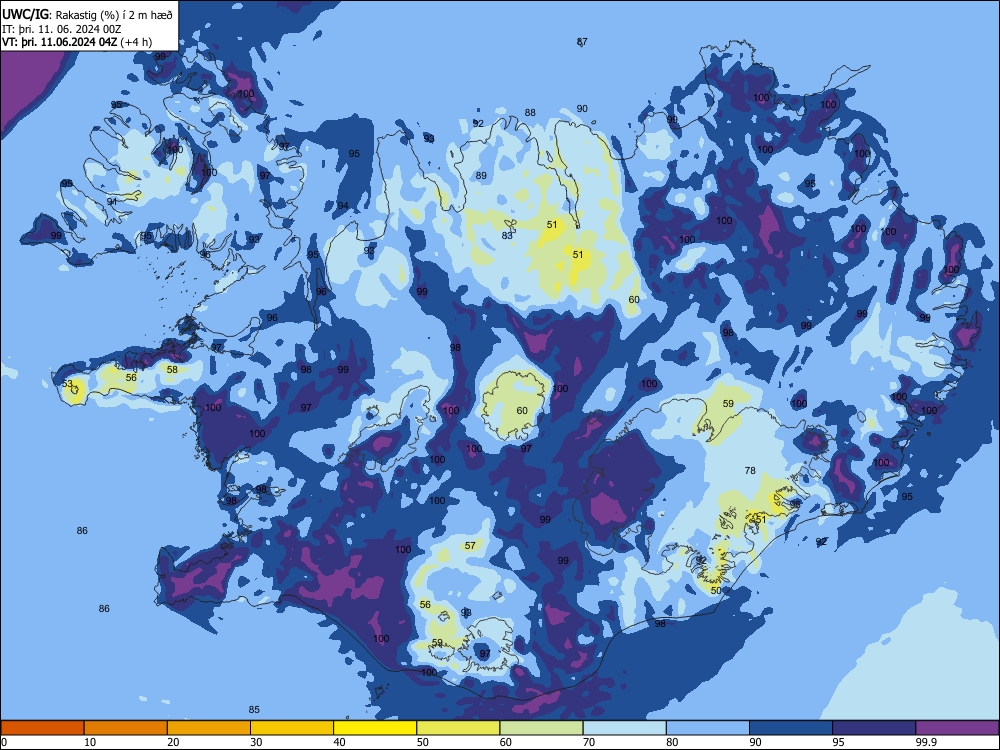The image size is (1000, 750).
Task: Click the humidity value '89' on the map
Action: 482,175
